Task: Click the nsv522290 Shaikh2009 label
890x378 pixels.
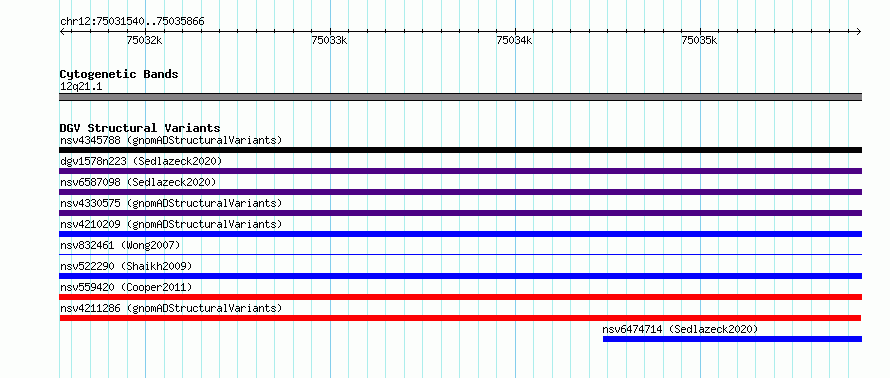Action: click(126, 266)
